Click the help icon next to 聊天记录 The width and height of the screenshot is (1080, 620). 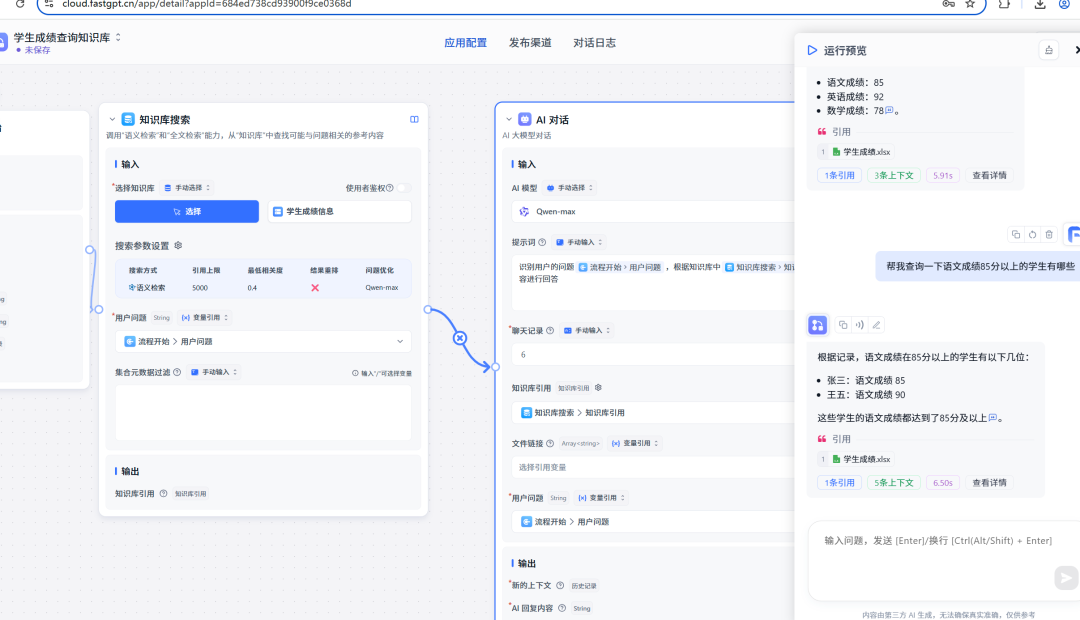550,330
